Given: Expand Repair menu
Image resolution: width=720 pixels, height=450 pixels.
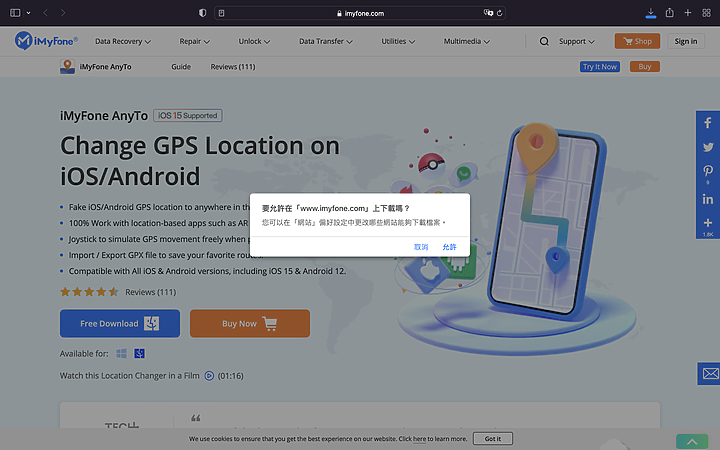Looking at the screenshot, I should click(x=194, y=41).
